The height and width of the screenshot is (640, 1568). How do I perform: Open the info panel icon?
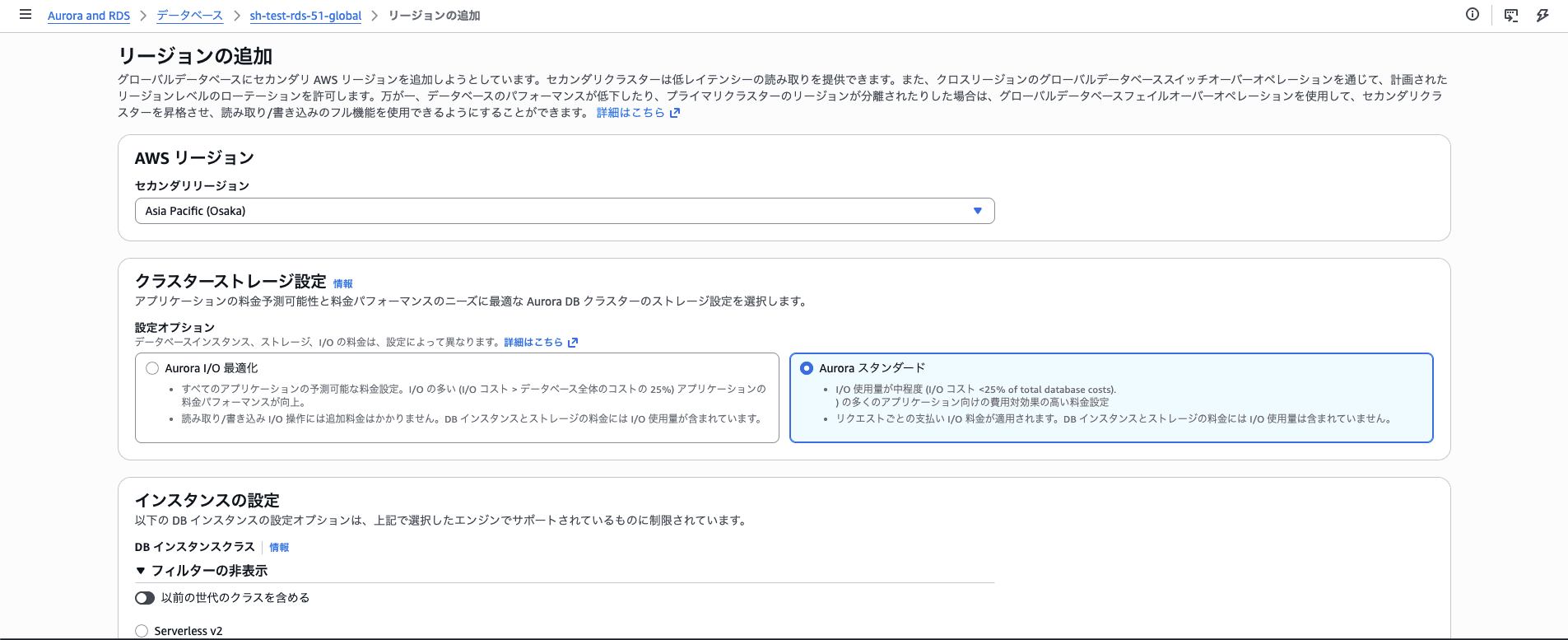pyautogui.click(x=1473, y=14)
